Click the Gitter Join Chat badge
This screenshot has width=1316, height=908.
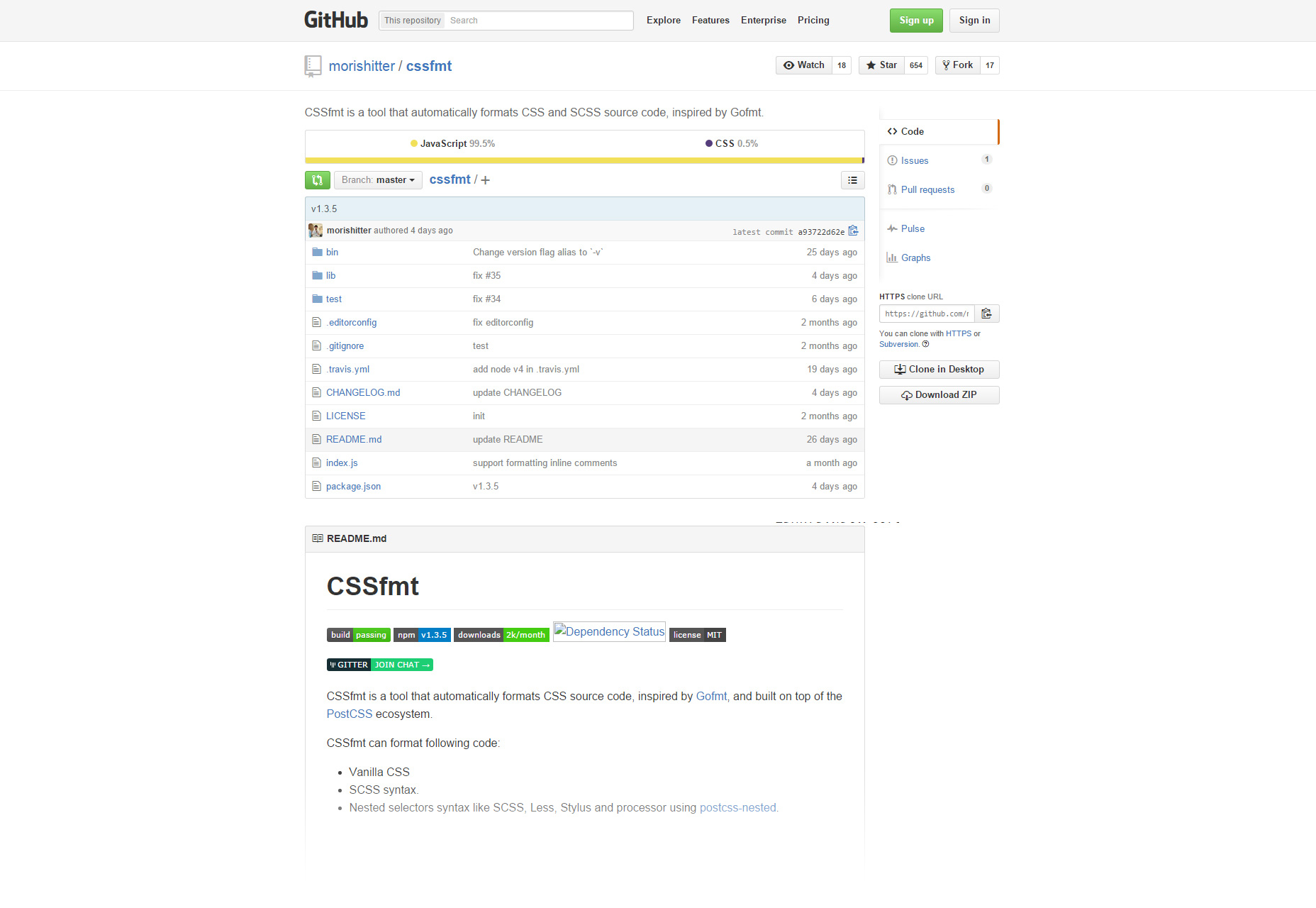pos(379,665)
